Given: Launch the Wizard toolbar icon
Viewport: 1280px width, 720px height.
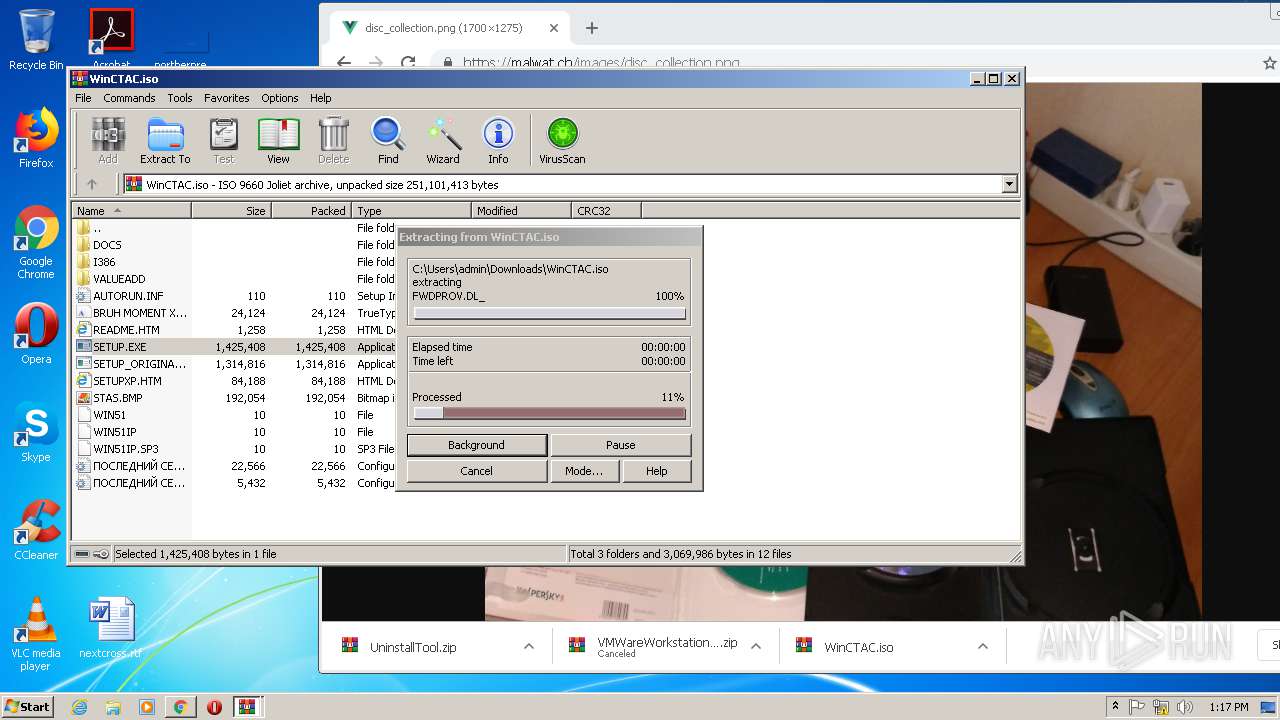Looking at the screenshot, I should [x=443, y=140].
